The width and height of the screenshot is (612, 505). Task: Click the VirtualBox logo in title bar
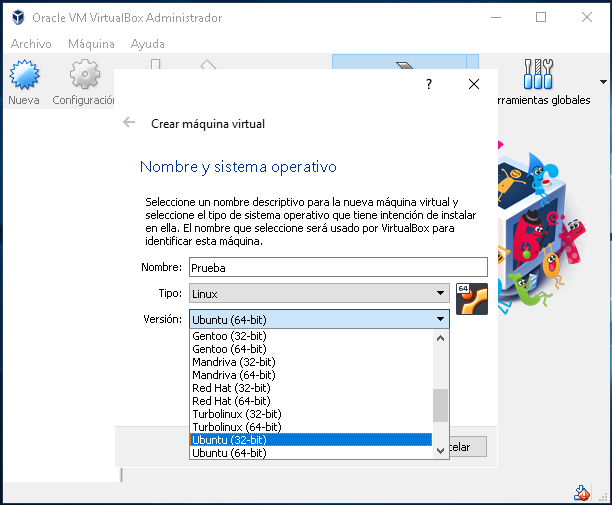[x=18, y=18]
